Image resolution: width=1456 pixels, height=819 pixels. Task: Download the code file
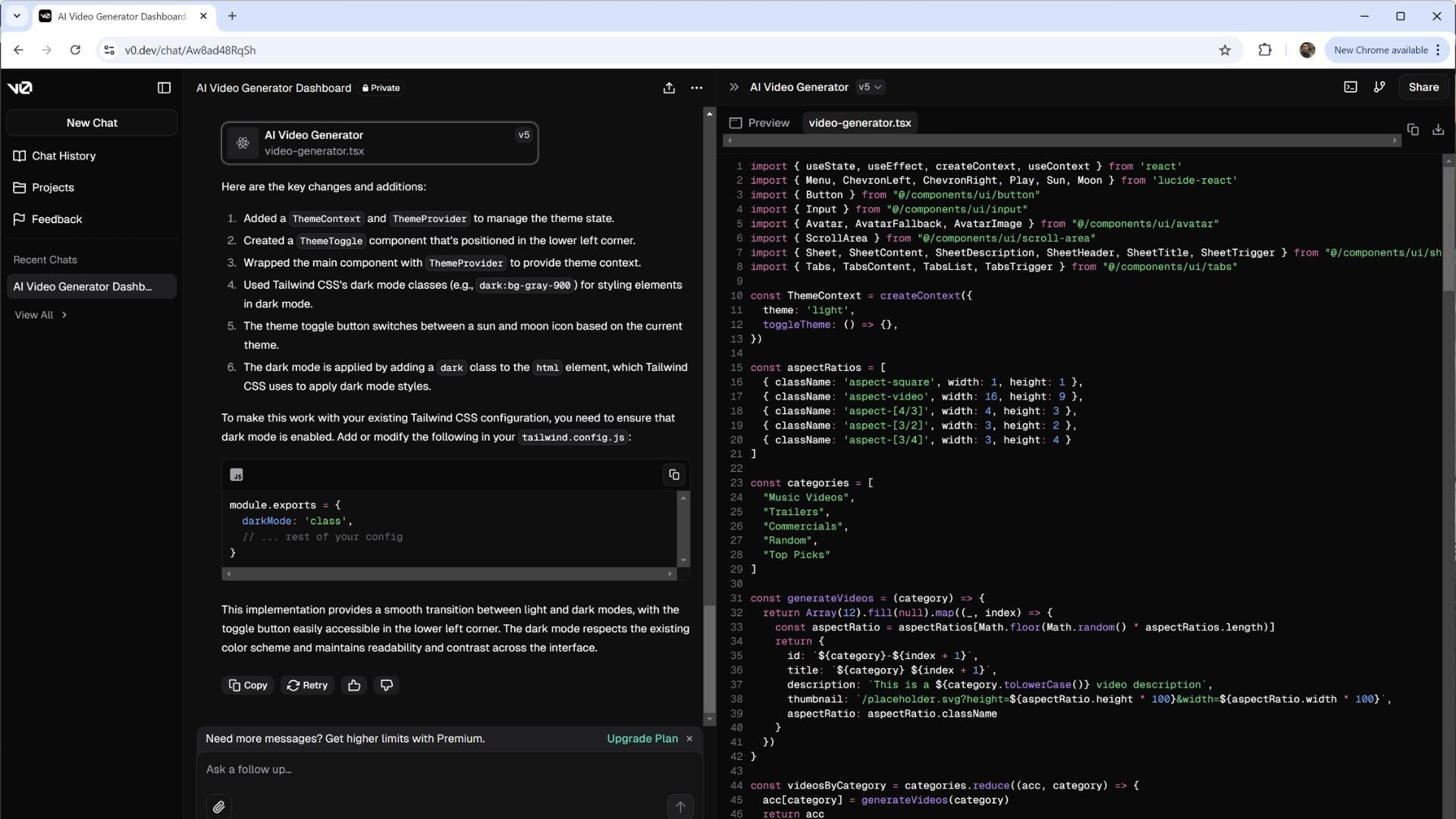(x=1438, y=130)
